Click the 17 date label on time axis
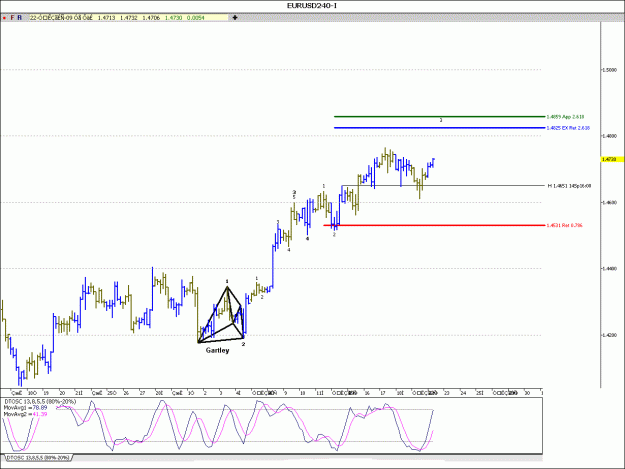 383,393
